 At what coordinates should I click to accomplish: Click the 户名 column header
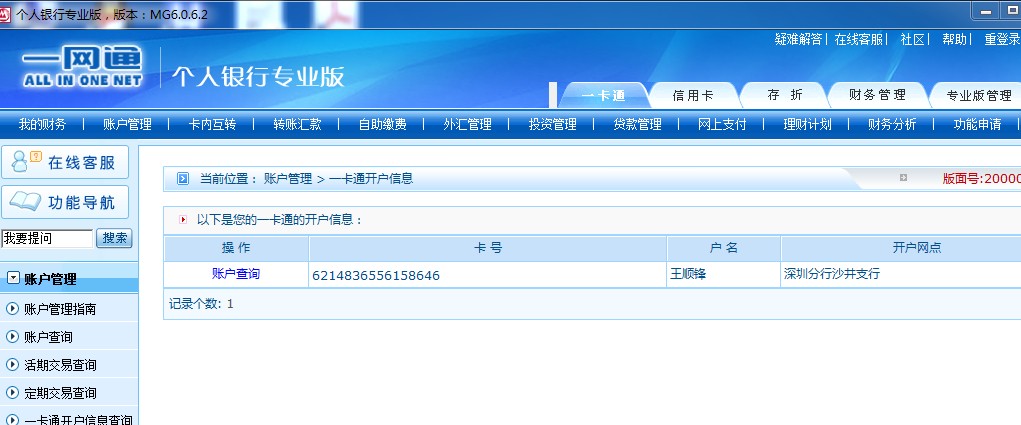(723, 248)
